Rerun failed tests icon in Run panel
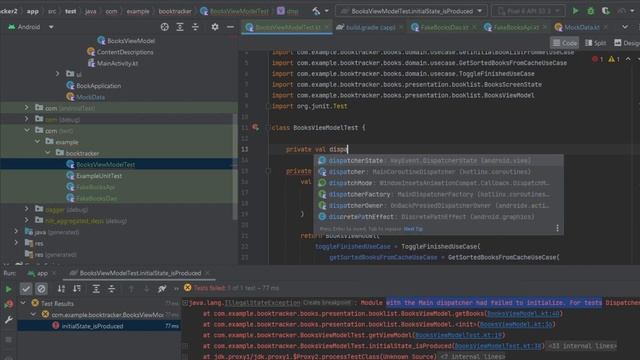The height and width of the screenshot is (360, 640). (x=9, y=304)
